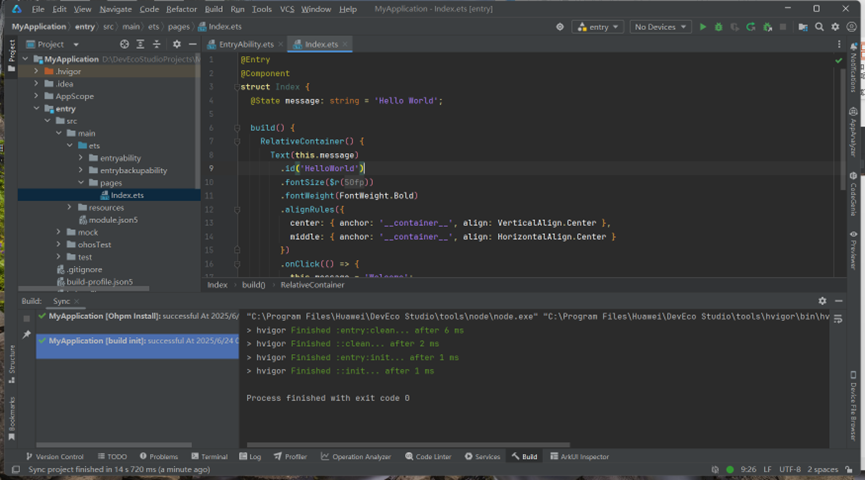Toggle tool window bars in the status bar corner
The image size is (865, 480).
coord(16,470)
